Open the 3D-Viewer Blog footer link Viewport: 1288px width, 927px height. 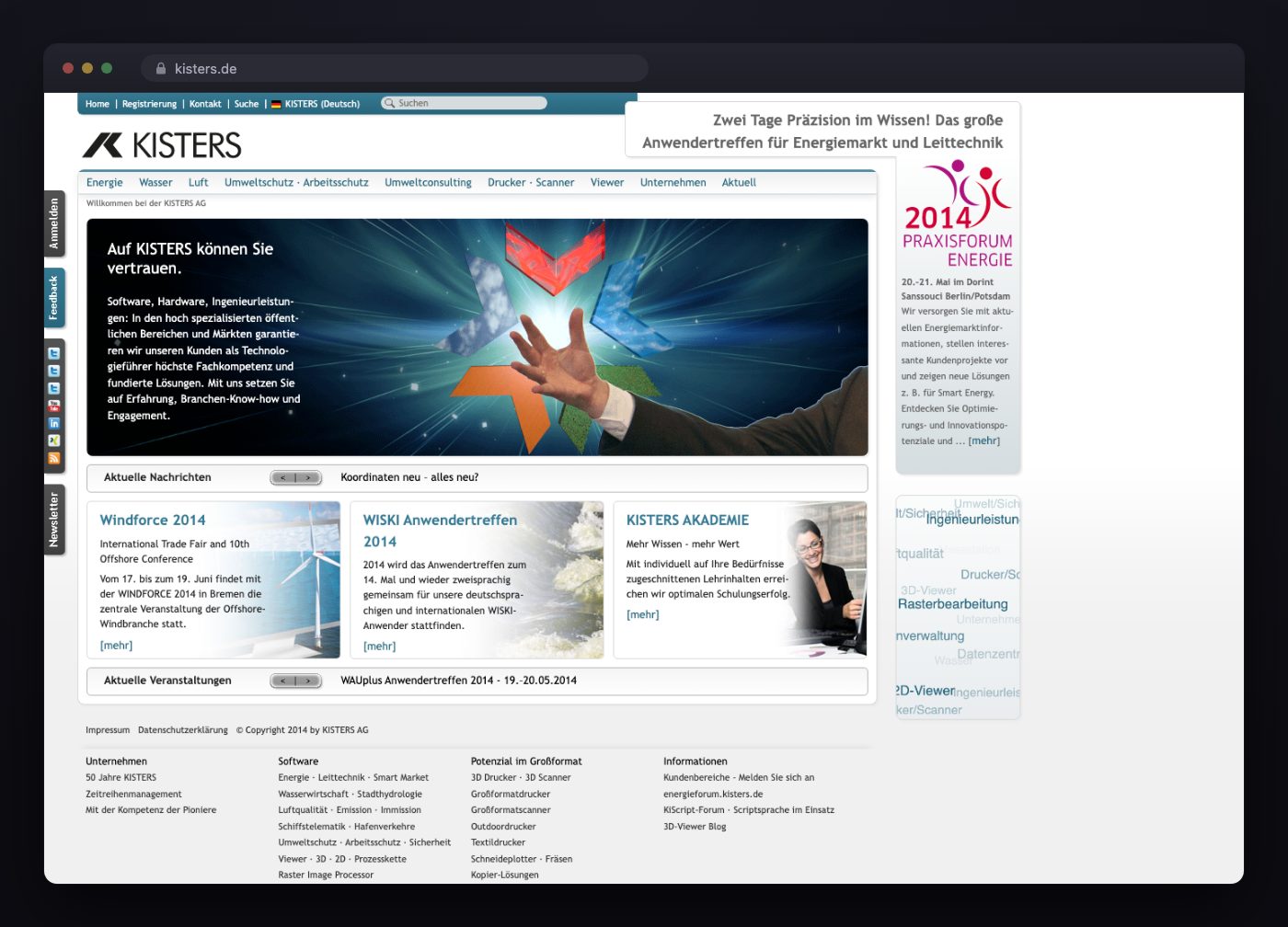click(x=695, y=827)
